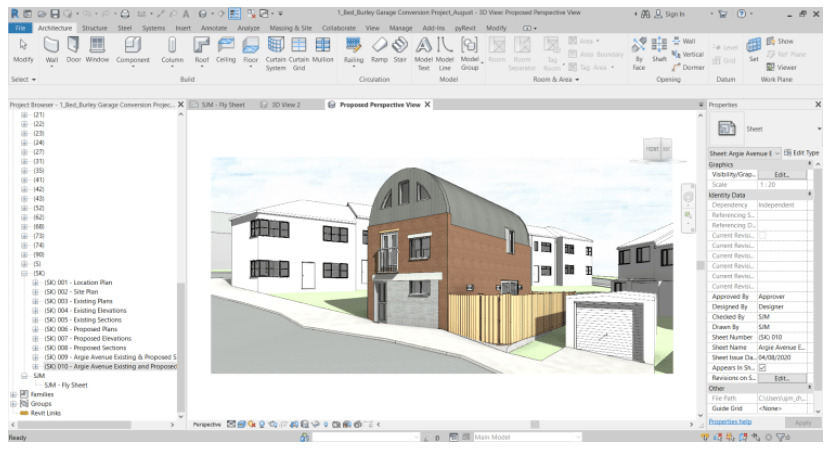Expand the Groups node
The height and width of the screenshot is (453, 834).
point(13,404)
